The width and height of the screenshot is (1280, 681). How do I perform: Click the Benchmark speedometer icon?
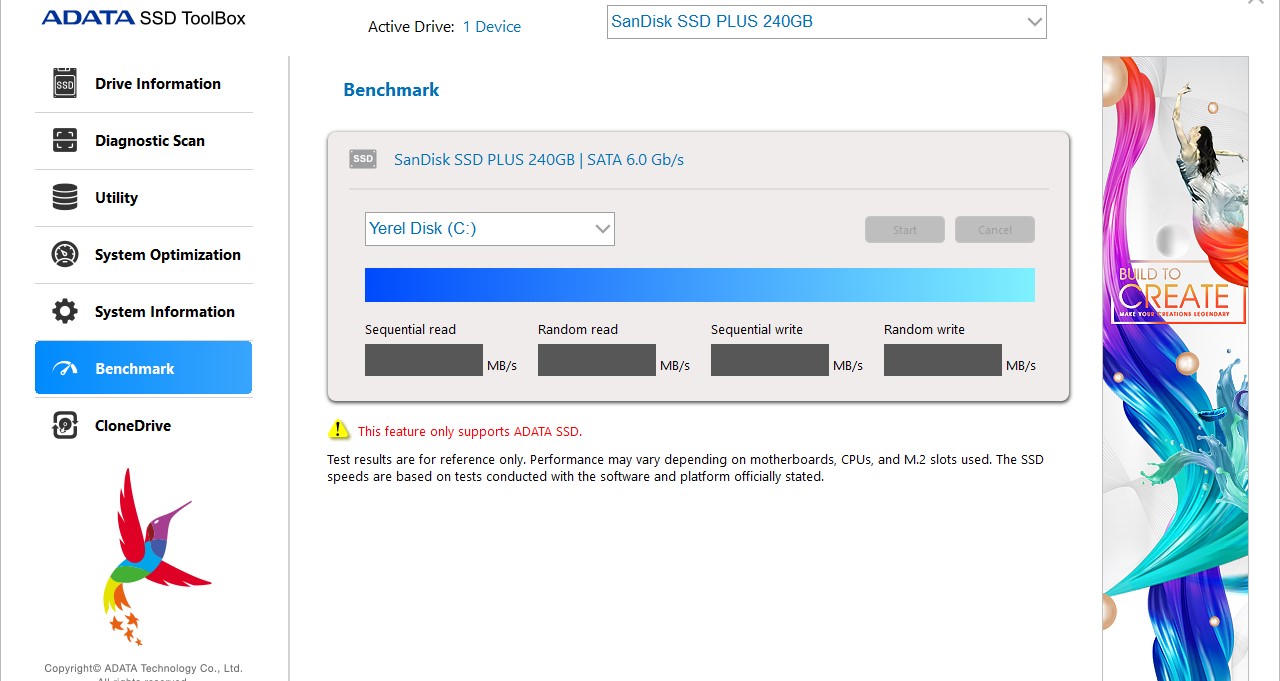pyautogui.click(x=65, y=369)
